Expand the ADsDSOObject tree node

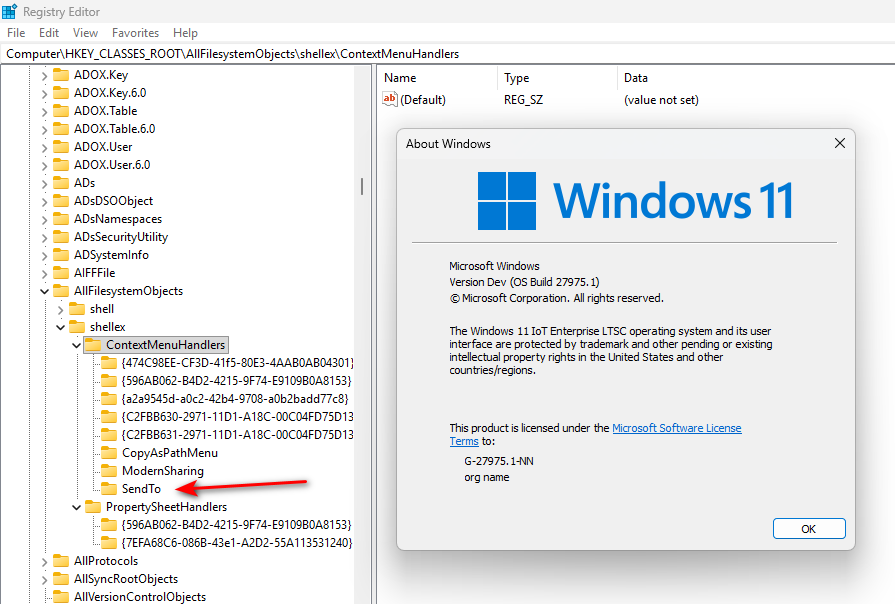click(45, 202)
